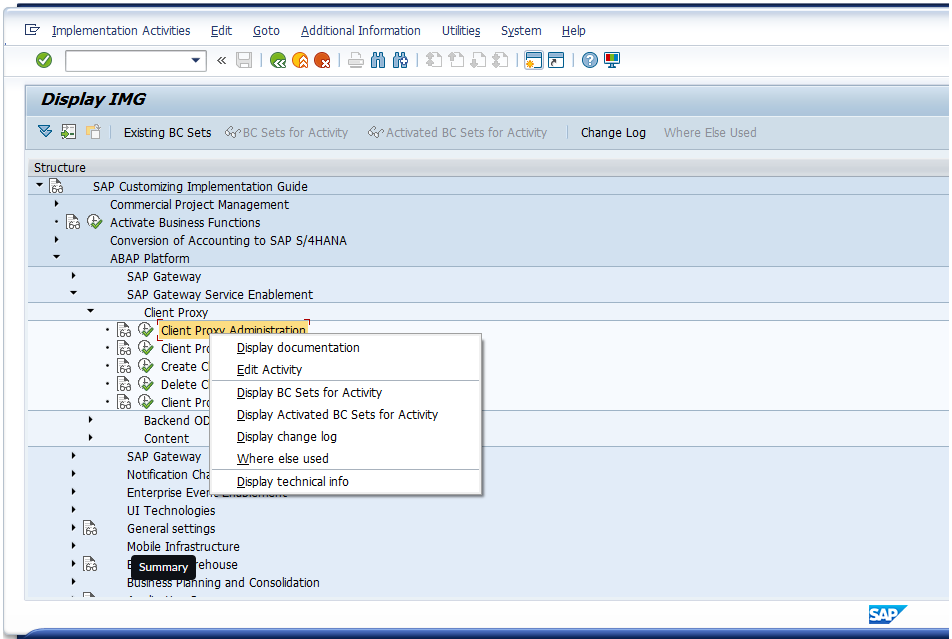This screenshot has height=639, width=952.
Task: Click the greyed release notes icon
Action: point(93,131)
